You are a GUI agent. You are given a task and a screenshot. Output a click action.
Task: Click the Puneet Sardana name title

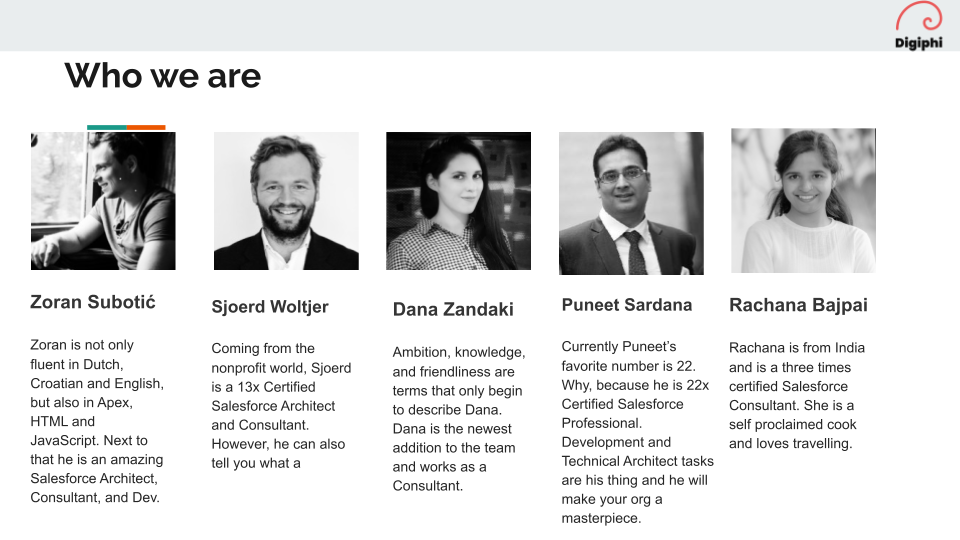point(626,305)
